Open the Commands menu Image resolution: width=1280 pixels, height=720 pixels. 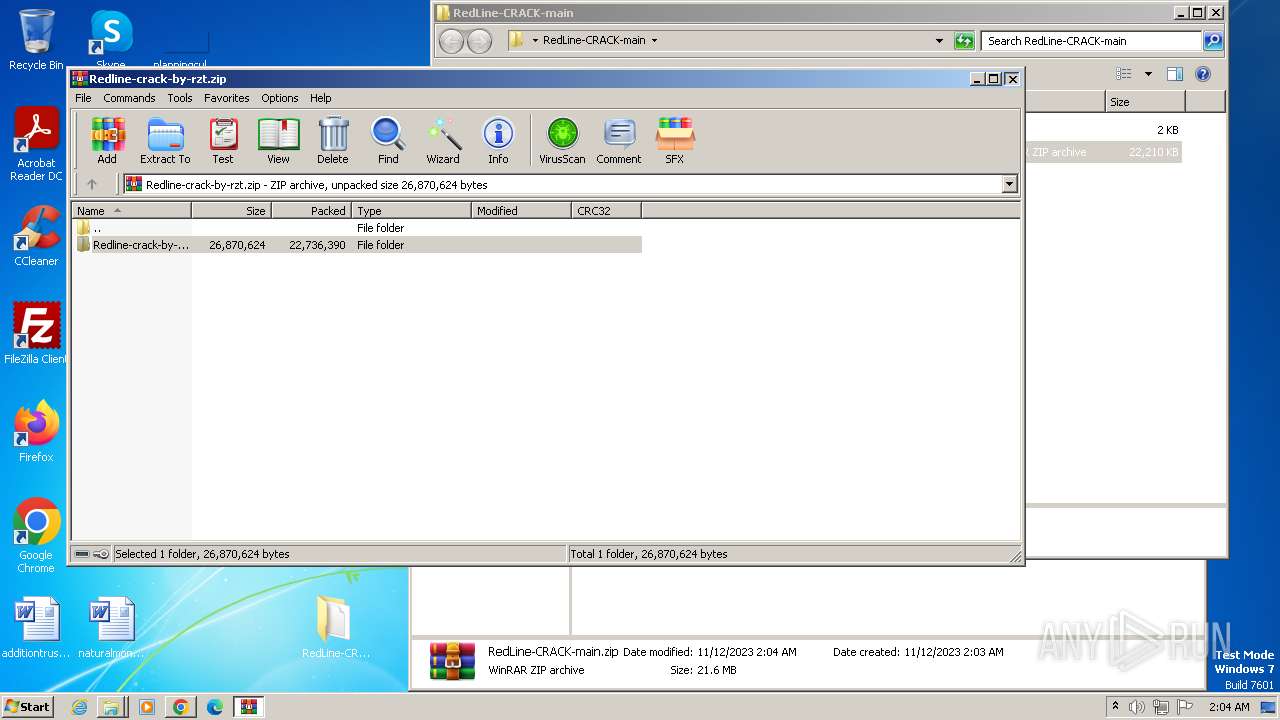pyautogui.click(x=129, y=98)
